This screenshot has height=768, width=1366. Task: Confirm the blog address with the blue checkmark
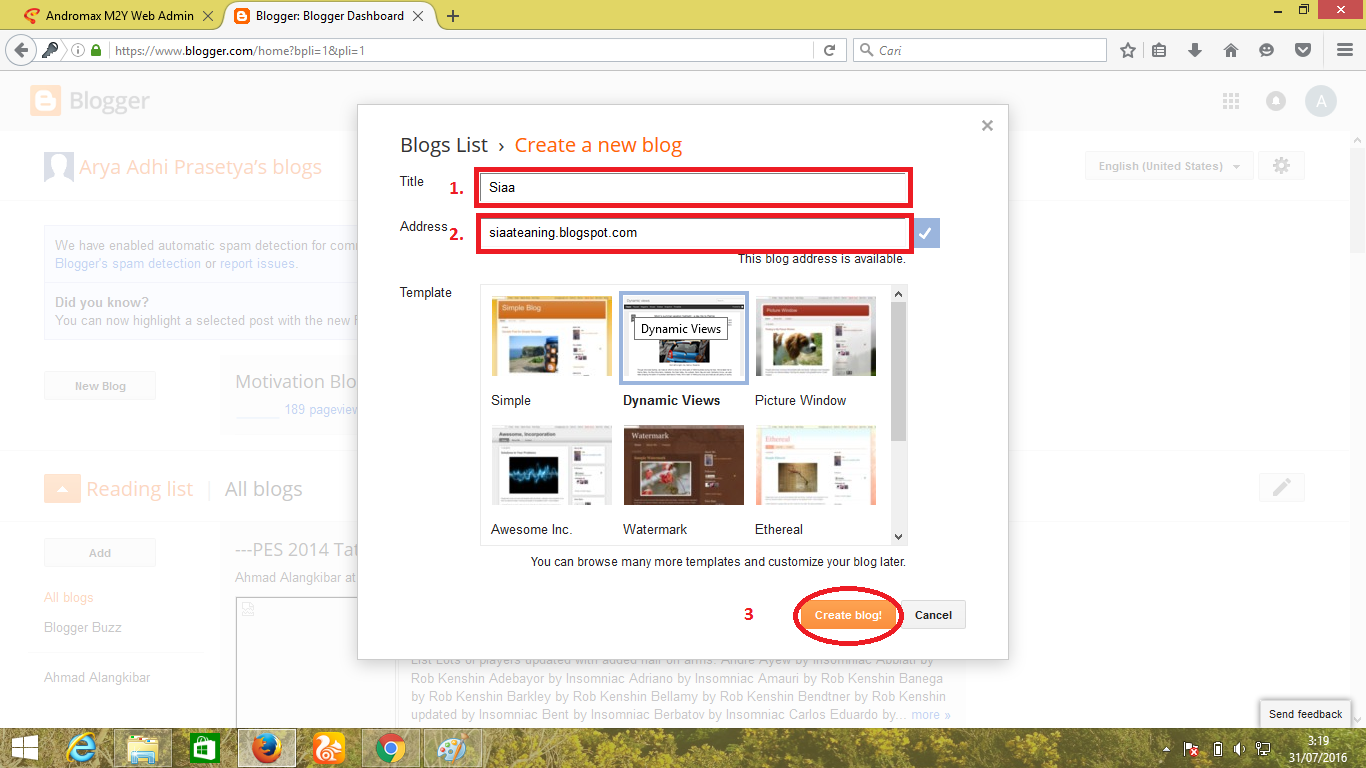coord(925,232)
